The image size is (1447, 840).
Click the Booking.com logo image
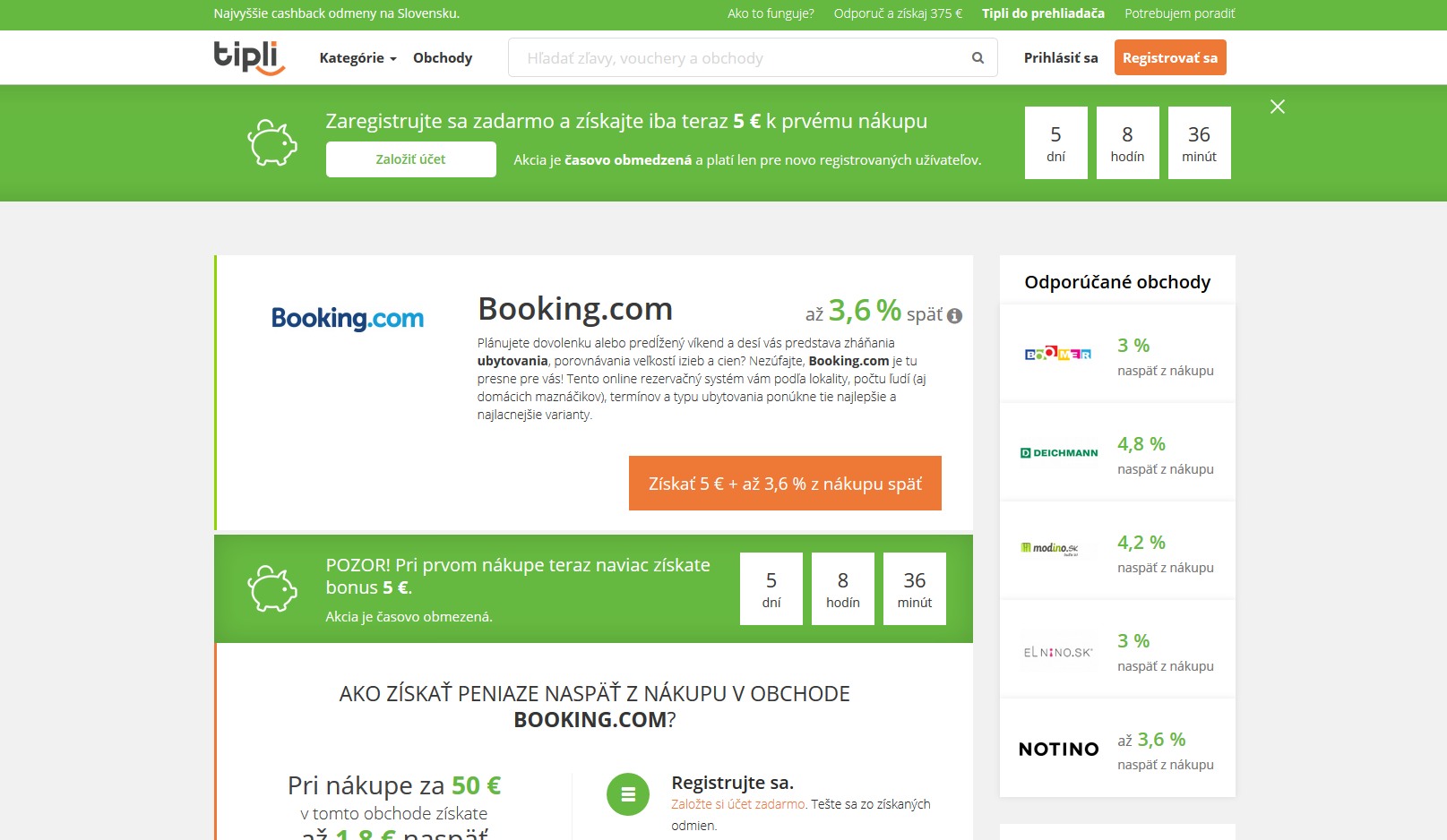348,319
